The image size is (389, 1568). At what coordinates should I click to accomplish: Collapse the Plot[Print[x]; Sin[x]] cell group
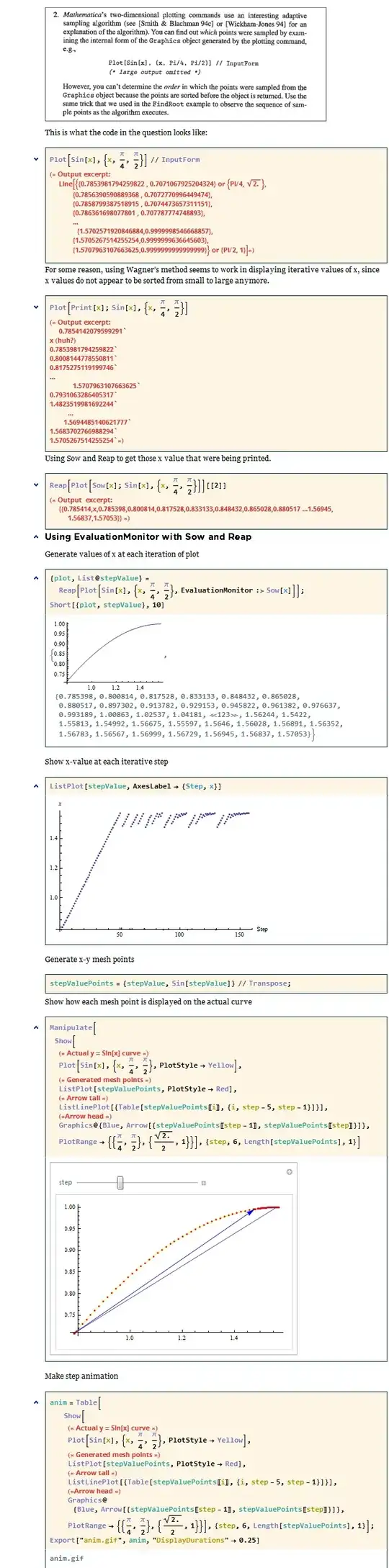36,307
